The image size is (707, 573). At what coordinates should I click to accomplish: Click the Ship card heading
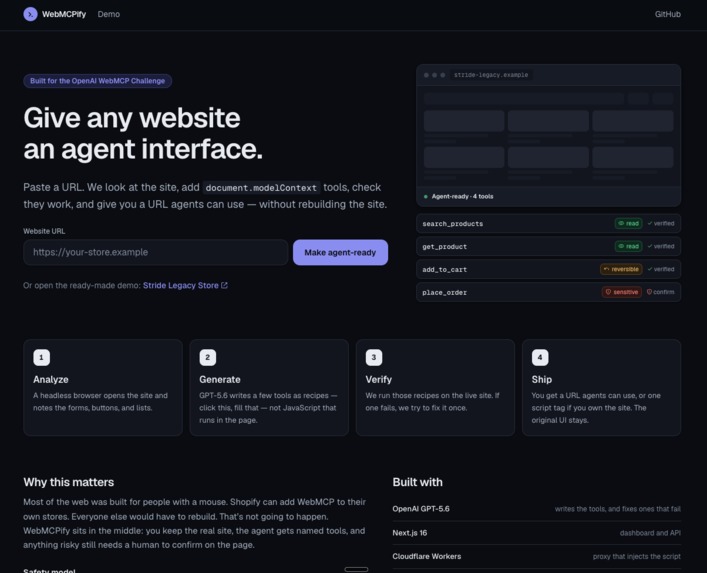click(542, 380)
